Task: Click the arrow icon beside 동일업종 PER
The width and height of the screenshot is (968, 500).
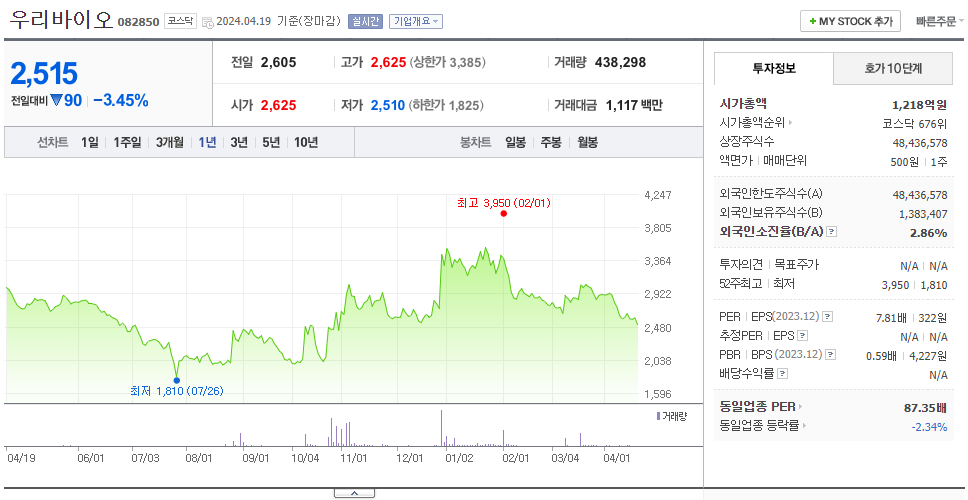Action: point(801,407)
